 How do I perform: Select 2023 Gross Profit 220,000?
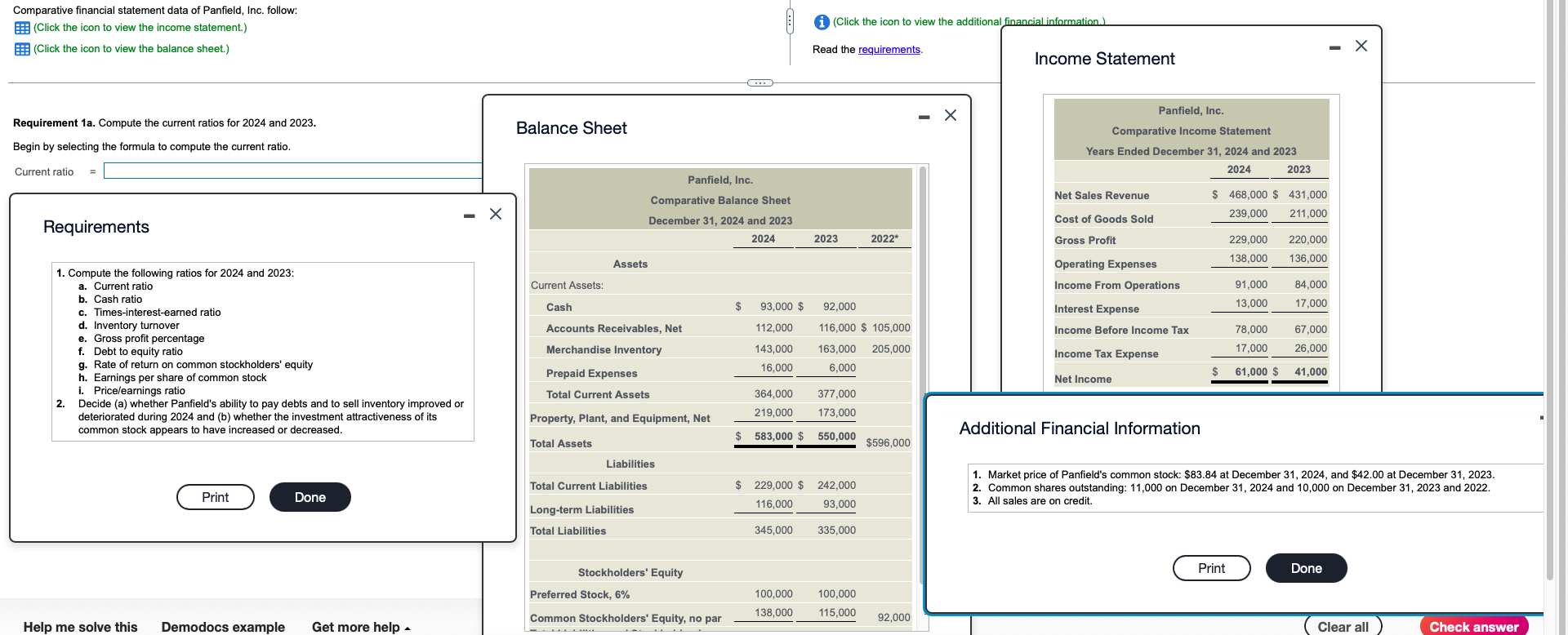click(1307, 240)
